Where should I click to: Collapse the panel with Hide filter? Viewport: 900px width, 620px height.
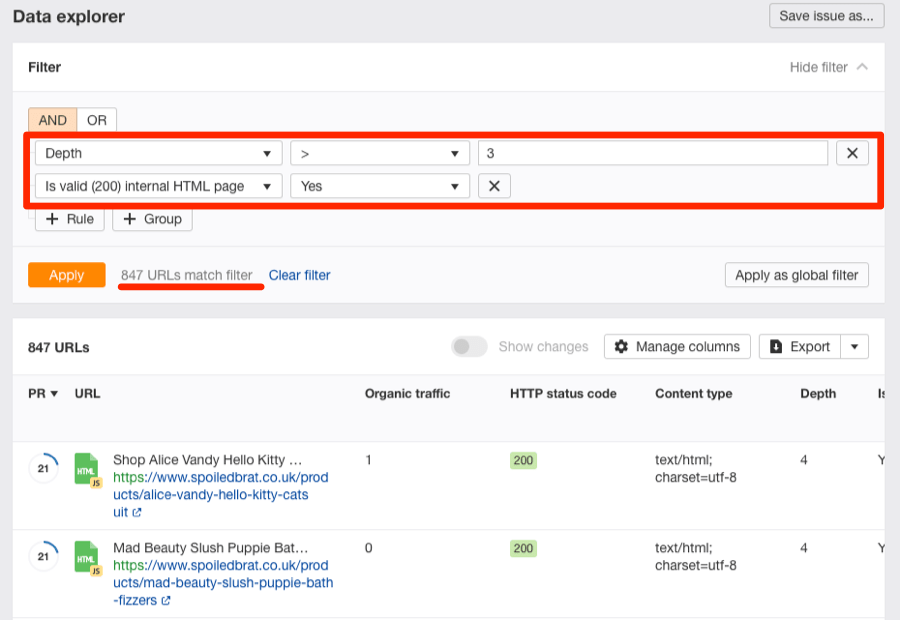(x=828, y=67)
